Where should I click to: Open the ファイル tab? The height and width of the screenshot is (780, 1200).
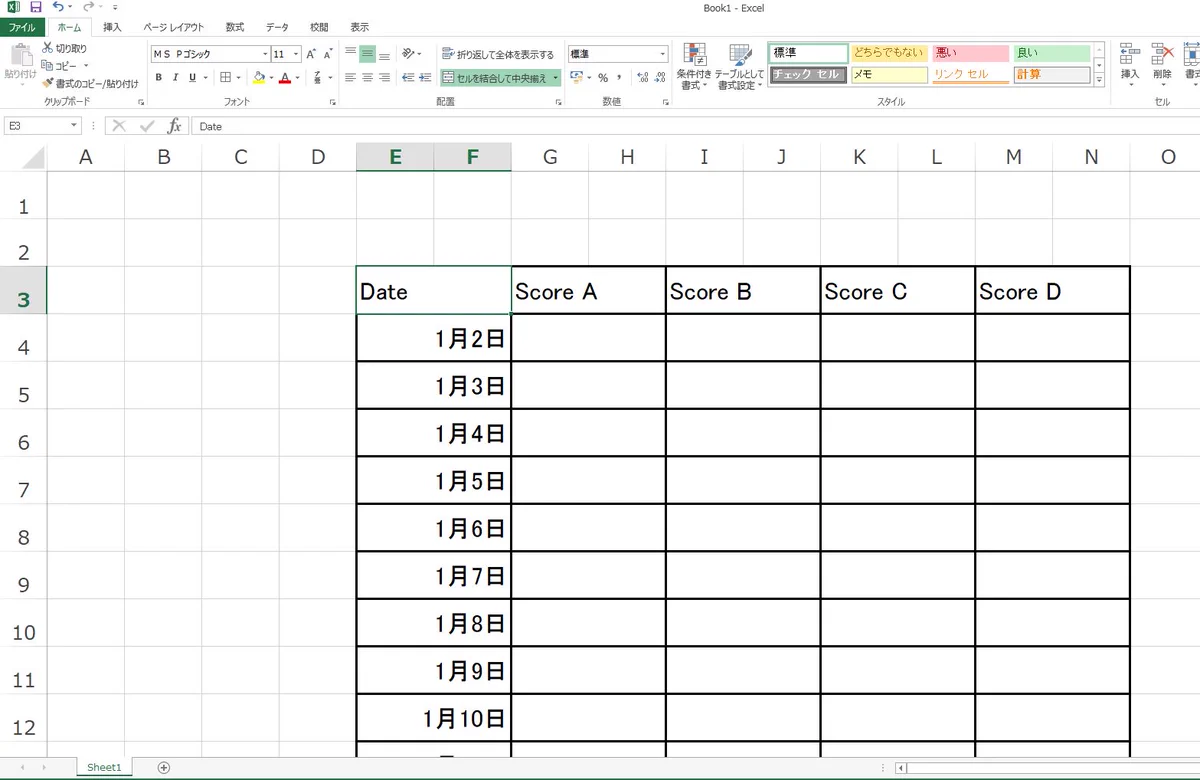tap(21, 27)
